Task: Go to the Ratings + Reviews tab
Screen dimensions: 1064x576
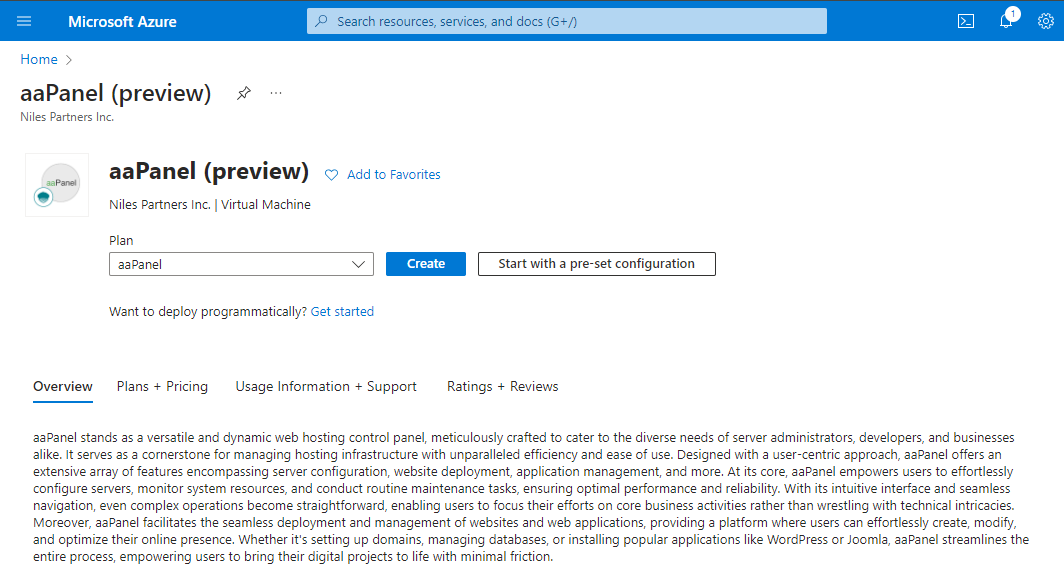Action: coord(502,386)
